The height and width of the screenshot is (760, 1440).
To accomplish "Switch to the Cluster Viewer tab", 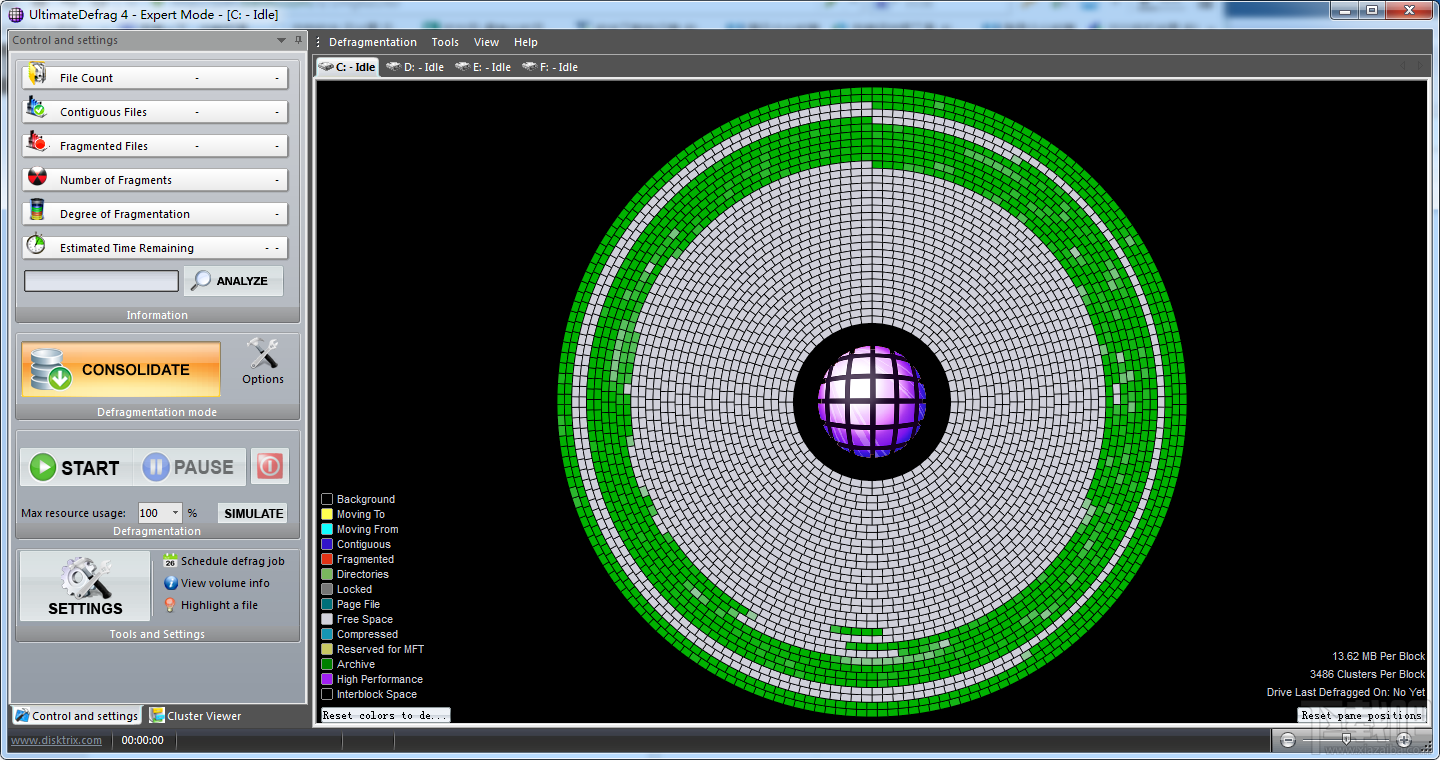I will click(x=196, y=716).
